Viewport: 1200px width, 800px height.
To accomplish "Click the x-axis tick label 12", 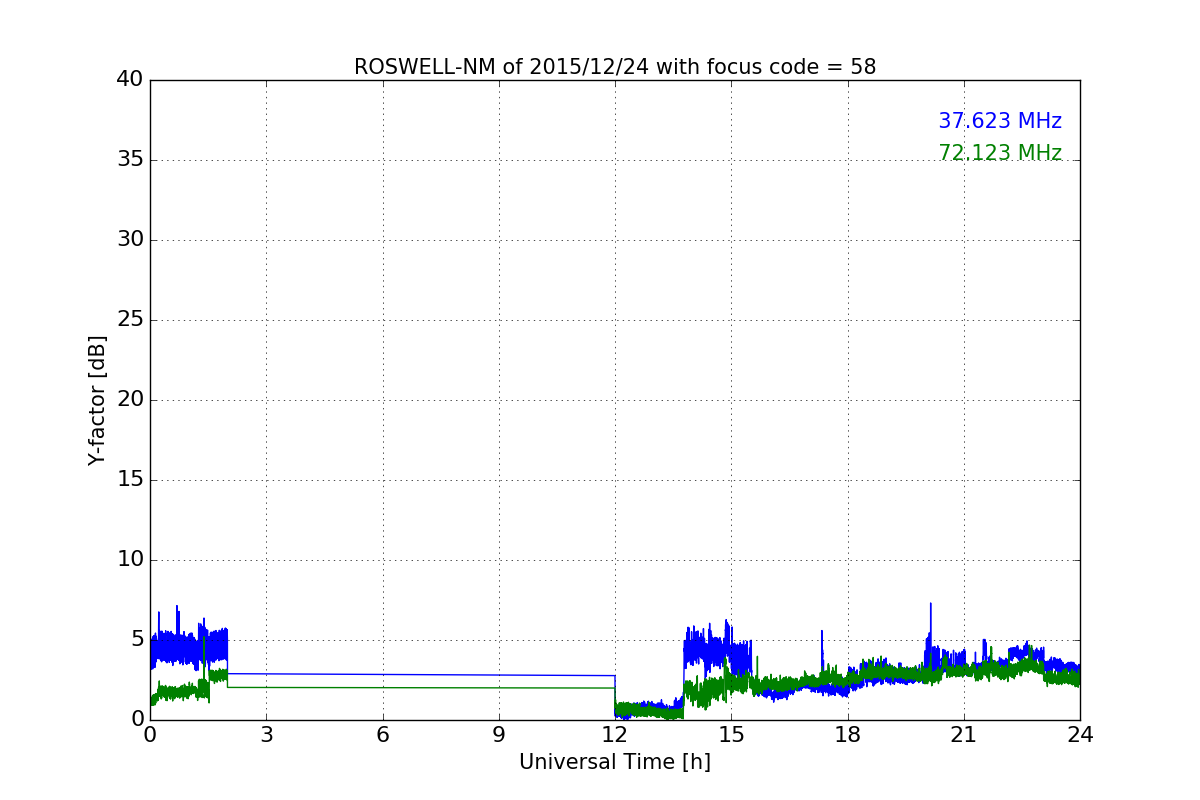I will [615, 734].
